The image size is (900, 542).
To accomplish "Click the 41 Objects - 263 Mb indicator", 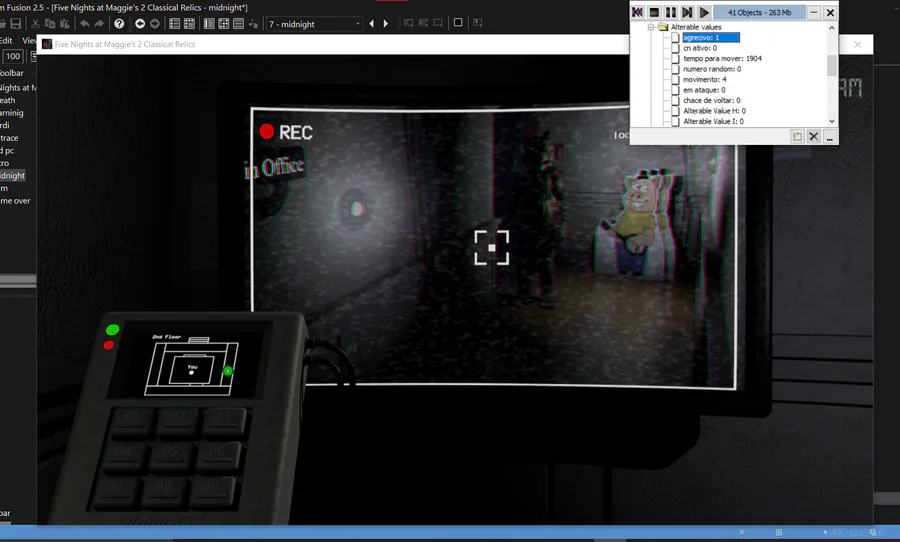I will coord(759,12).
